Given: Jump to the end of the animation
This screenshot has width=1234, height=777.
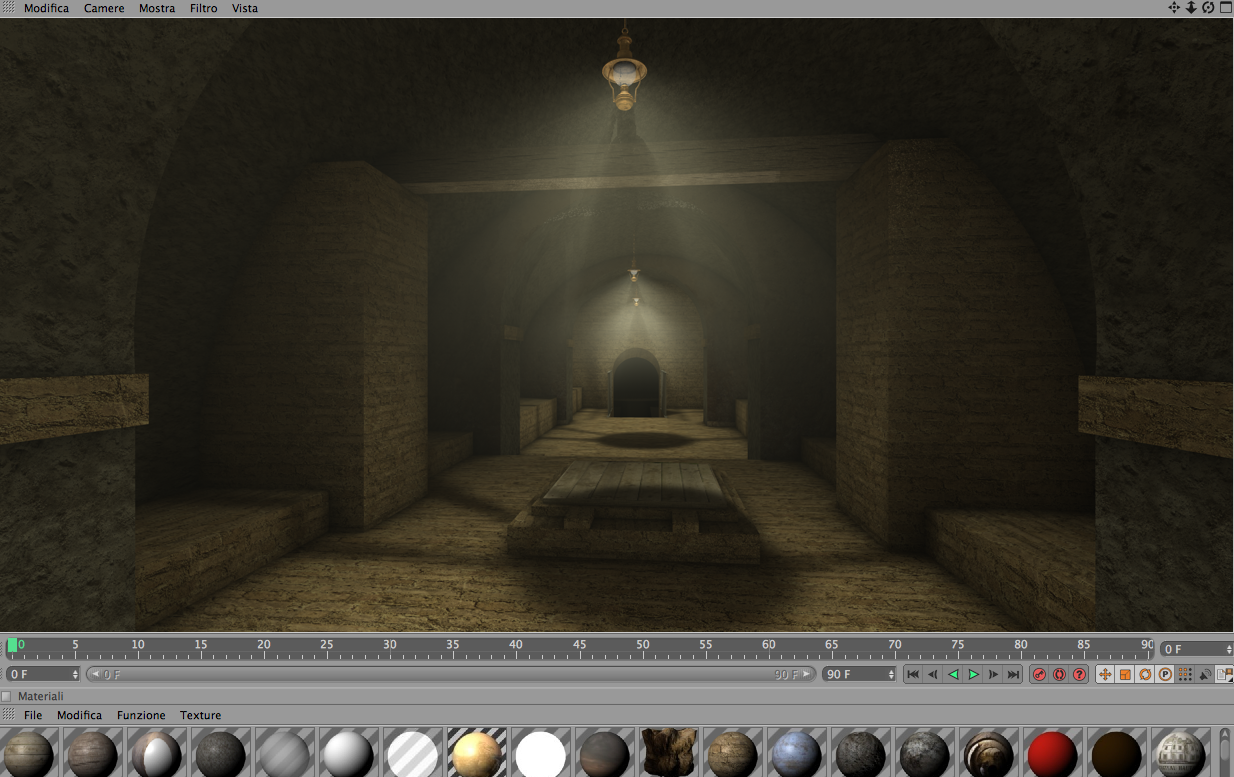Looking at the screenshot, I should pos(1013,675).
